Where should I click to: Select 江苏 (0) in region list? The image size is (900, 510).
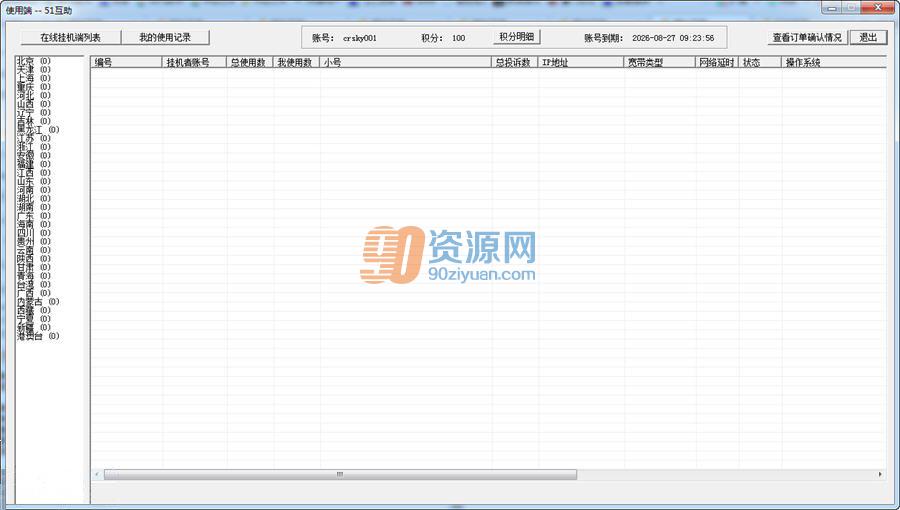(x=33, y=138)
